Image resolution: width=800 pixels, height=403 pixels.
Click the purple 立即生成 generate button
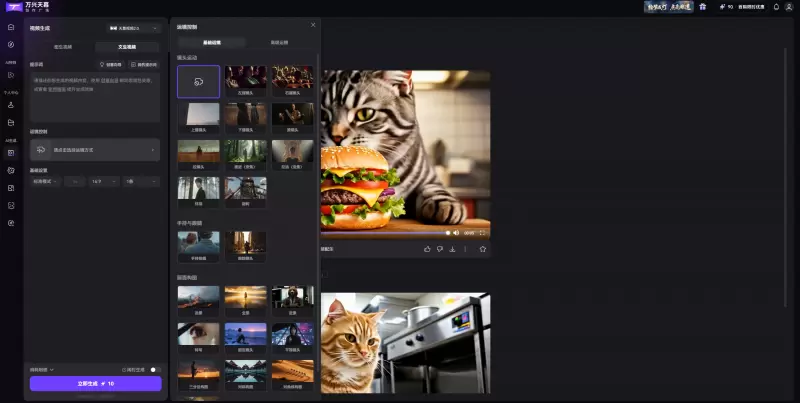click(x=95, y=383)
